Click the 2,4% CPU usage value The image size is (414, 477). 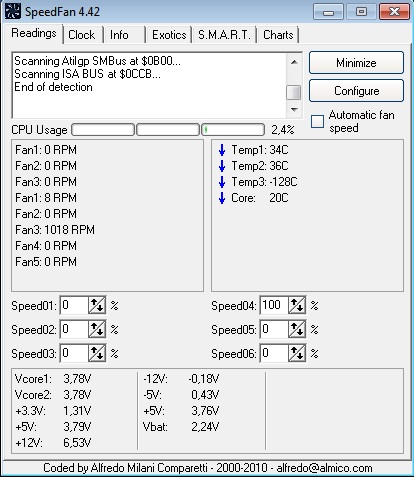(x=283, y=130)
